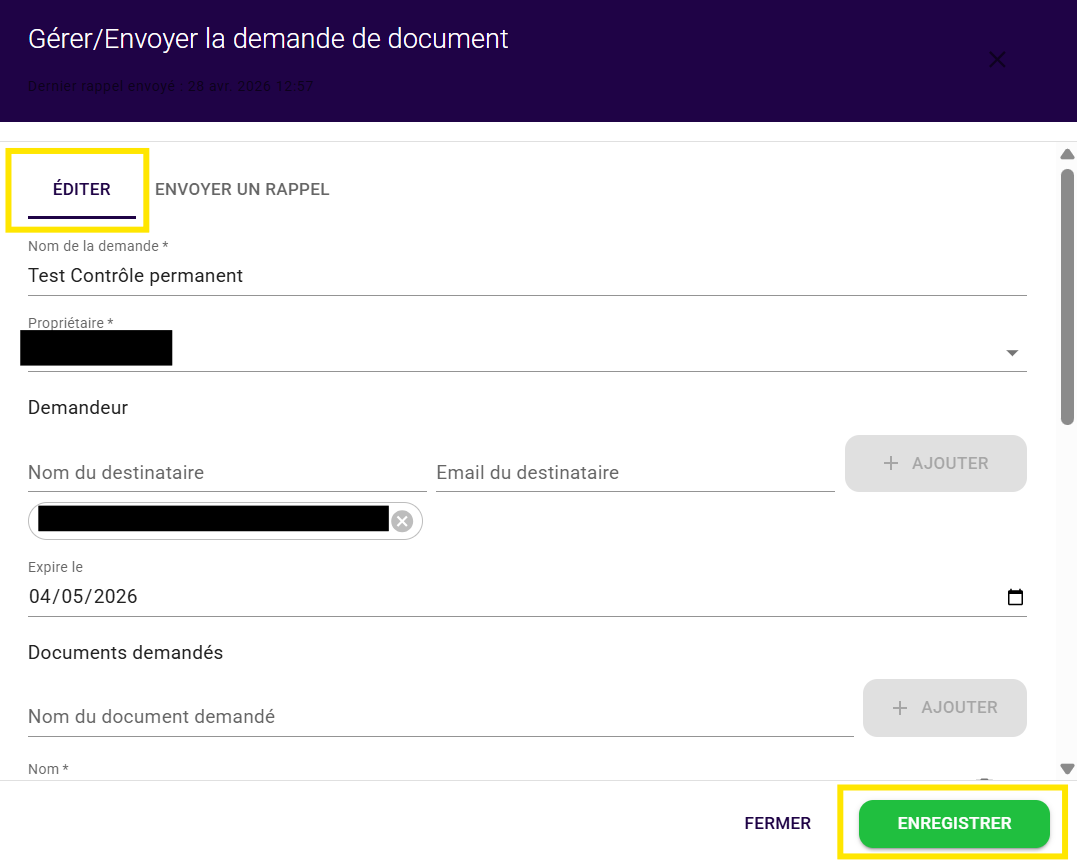Click the partially visible Nom field below documents
The width and height of the screenshot is (1077, 862).
click(x=500, y=772)
